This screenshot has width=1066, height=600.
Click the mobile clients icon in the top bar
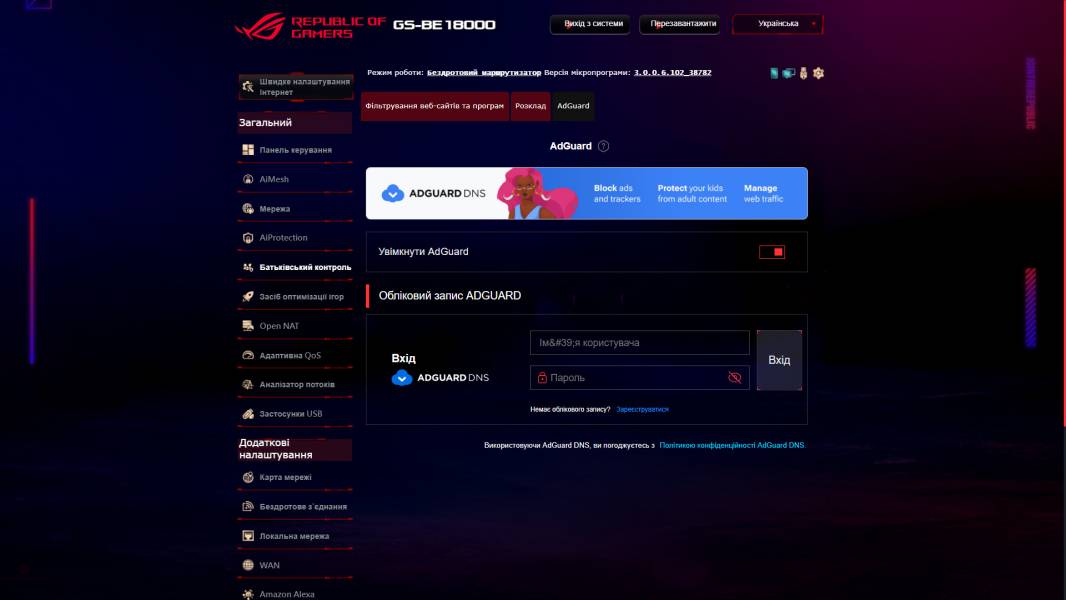pyautogui.click(x=773, y=72)
